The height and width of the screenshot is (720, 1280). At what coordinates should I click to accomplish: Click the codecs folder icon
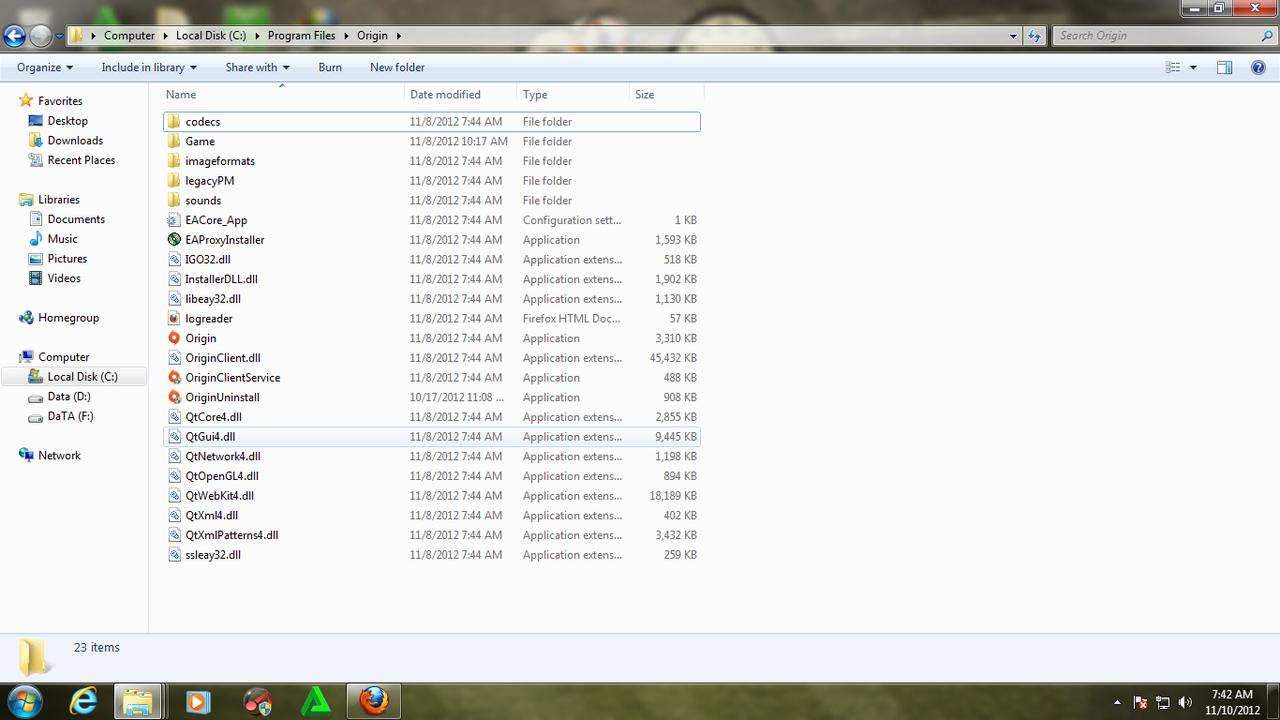[x=174, y=122]
